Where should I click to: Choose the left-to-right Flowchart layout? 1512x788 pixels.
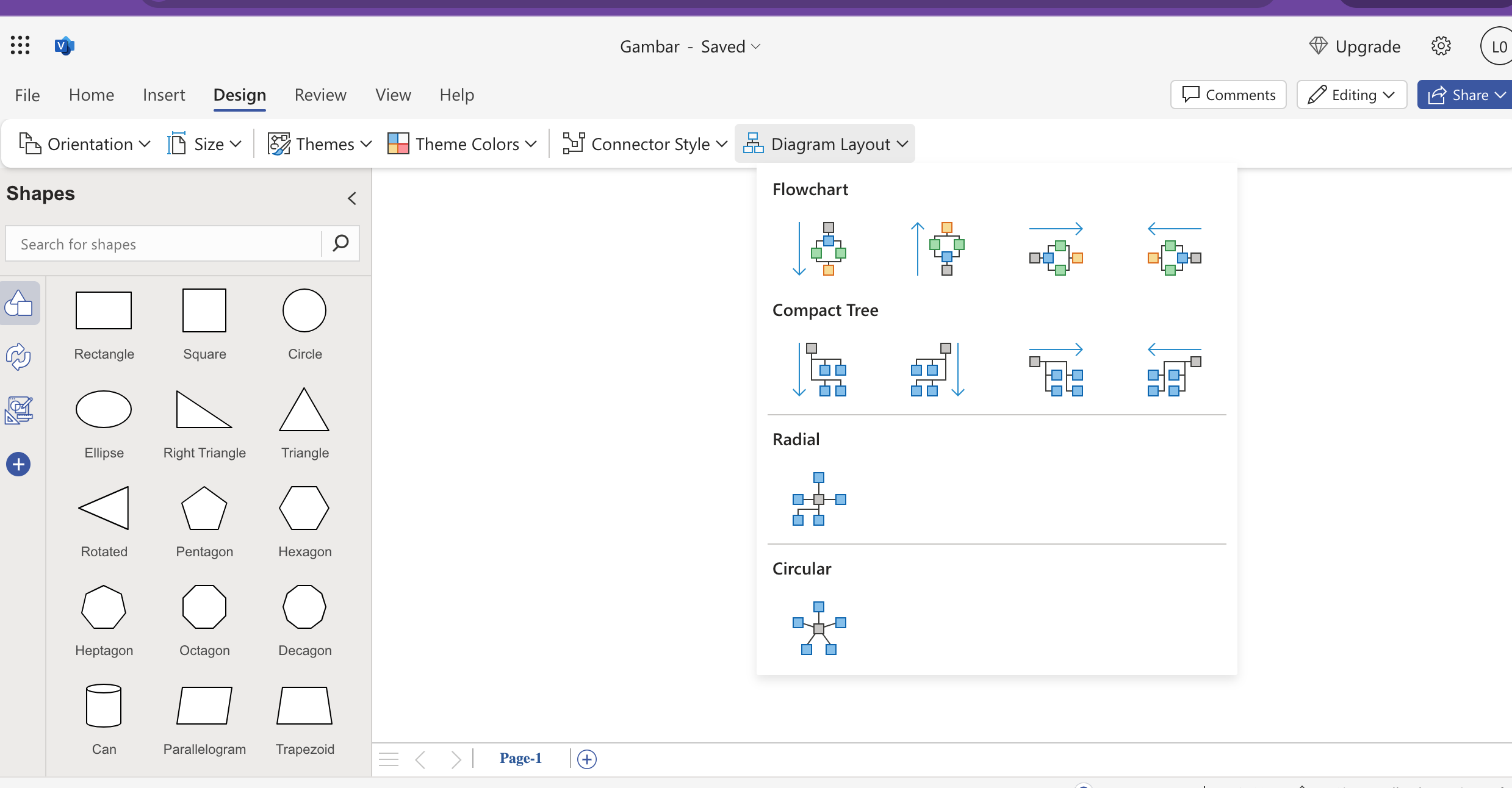(x=1056, y=249)
